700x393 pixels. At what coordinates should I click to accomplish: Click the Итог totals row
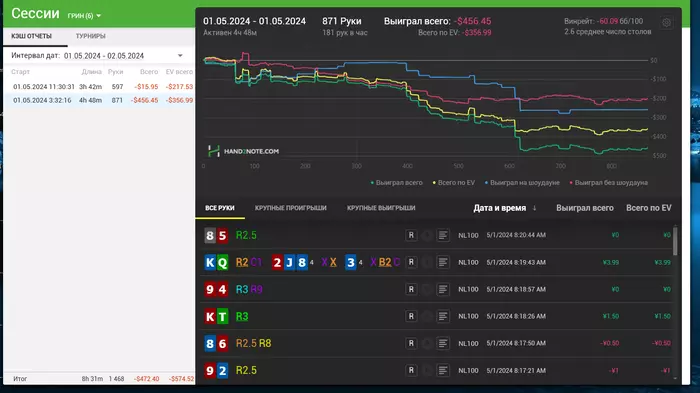tap(99, 379)
